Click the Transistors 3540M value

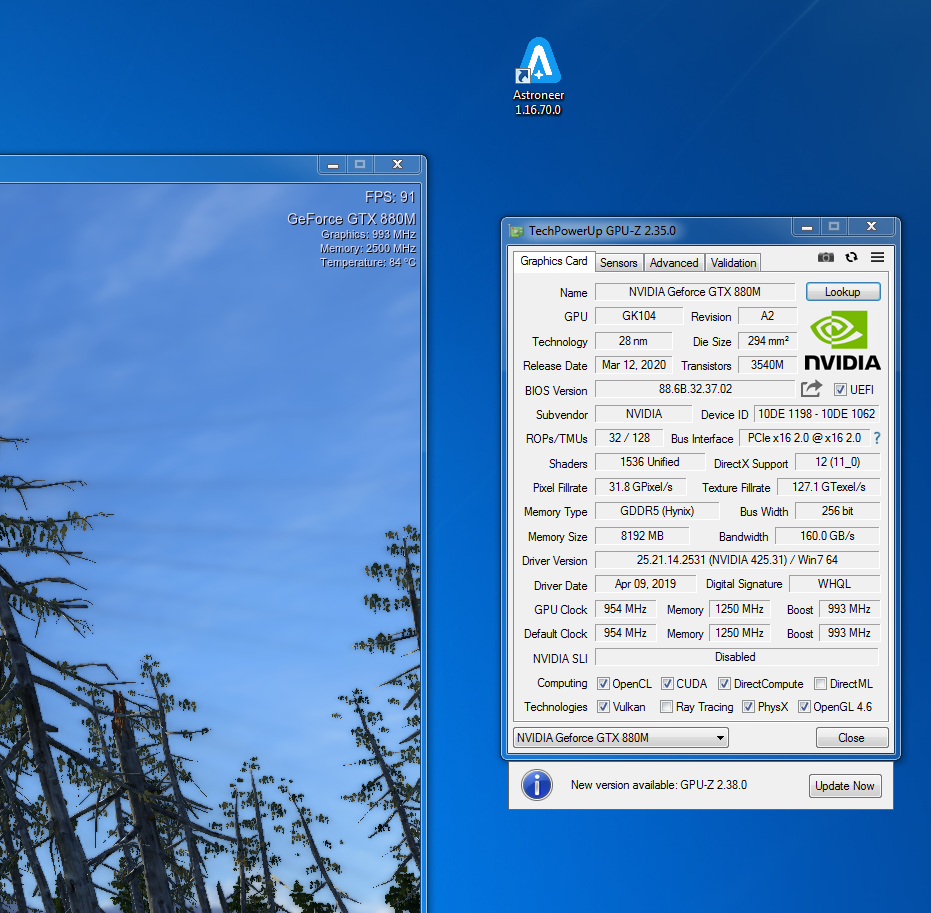point(767,364)
